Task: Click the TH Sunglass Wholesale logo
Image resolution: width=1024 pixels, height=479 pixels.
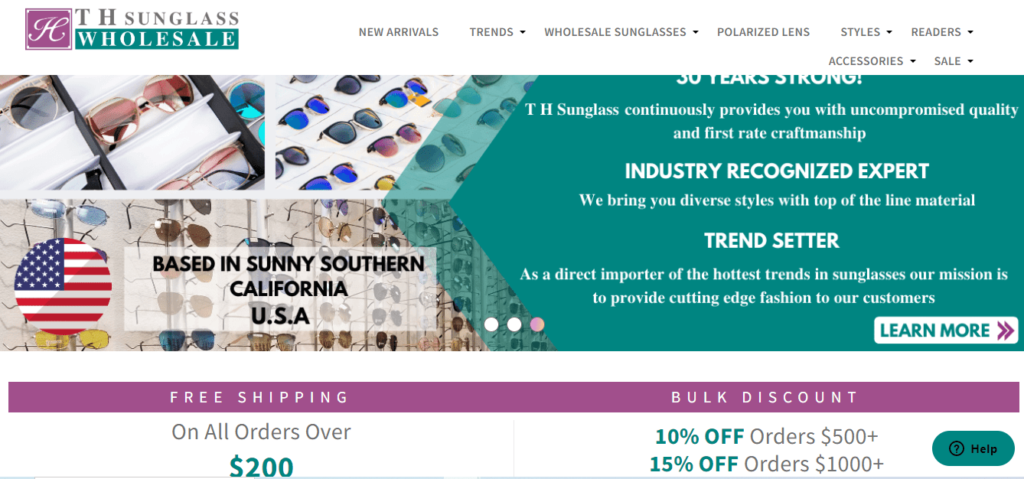Action: point(132,29)
